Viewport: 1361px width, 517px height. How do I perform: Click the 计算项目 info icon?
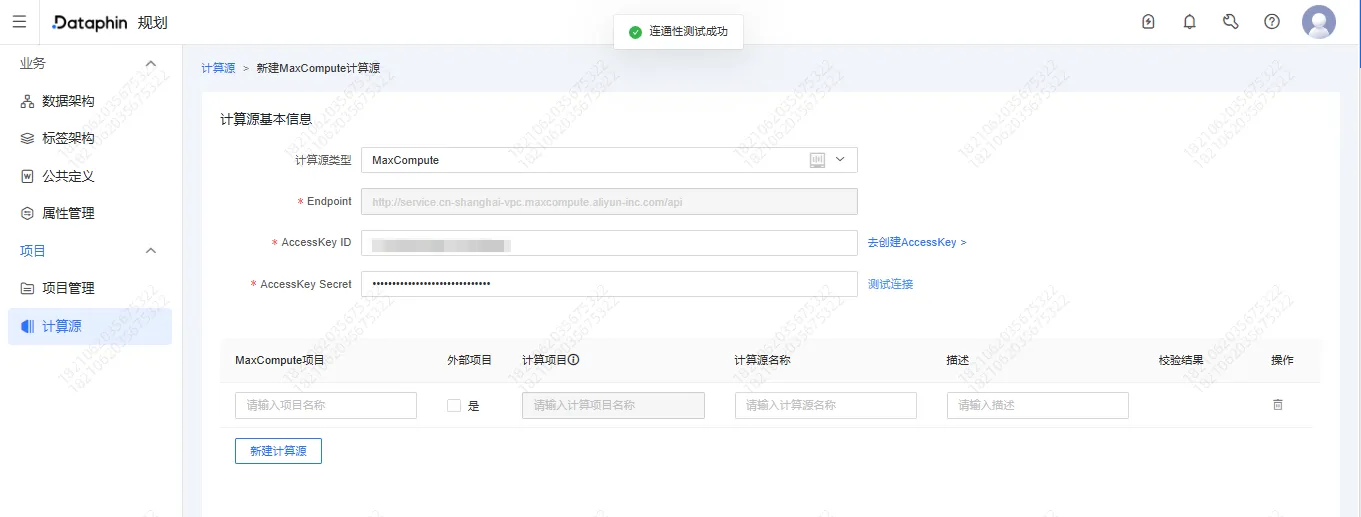pyautogui.click(x=574, y=360)
